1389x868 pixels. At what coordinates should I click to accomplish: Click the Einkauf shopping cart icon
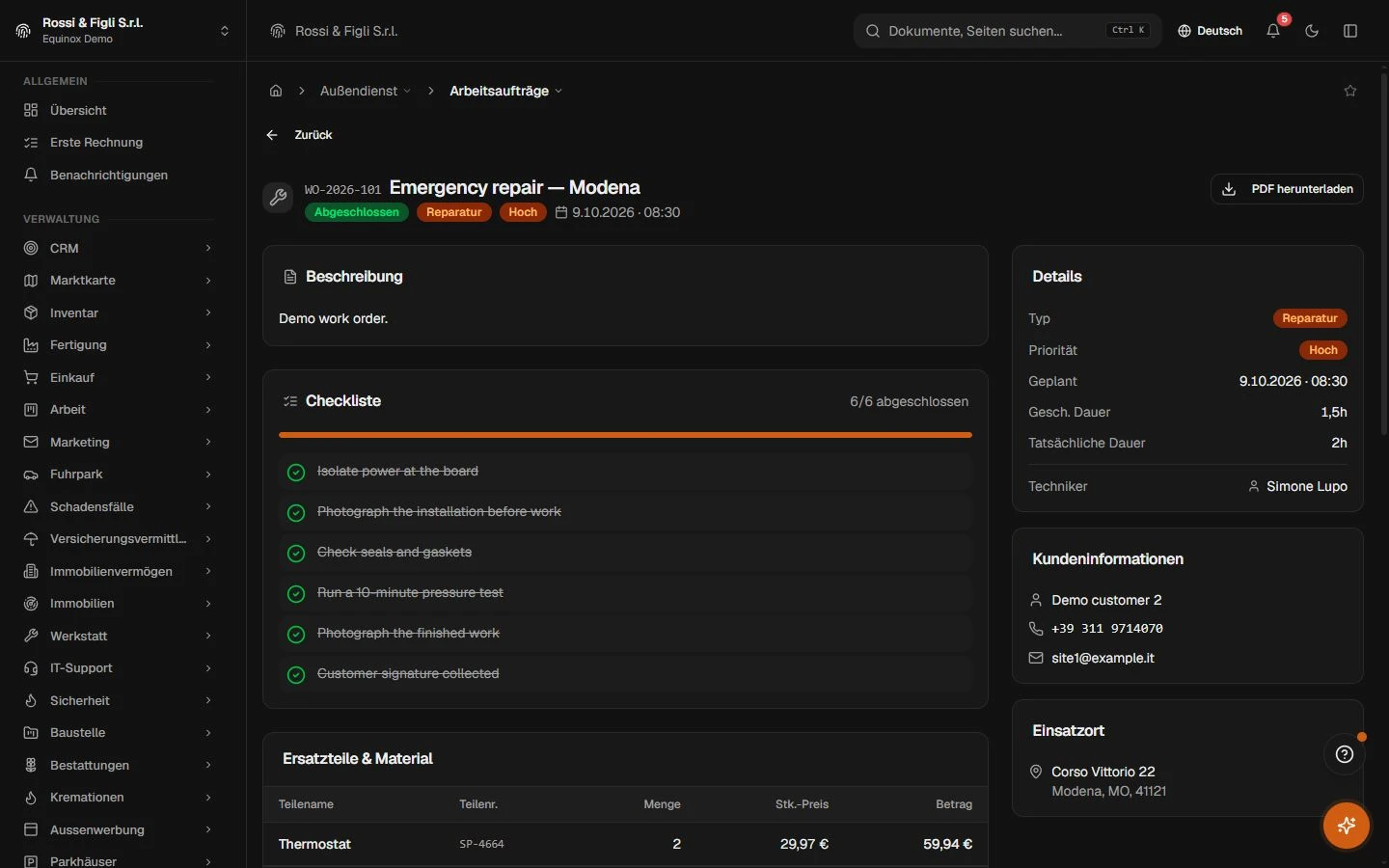coord(31,377)
